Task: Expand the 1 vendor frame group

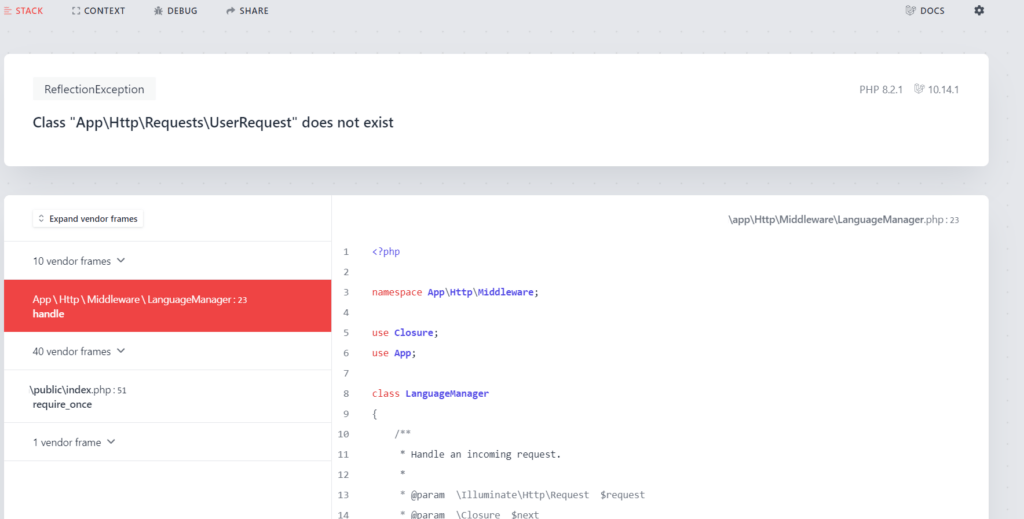Action: click(x=74, y=442)
